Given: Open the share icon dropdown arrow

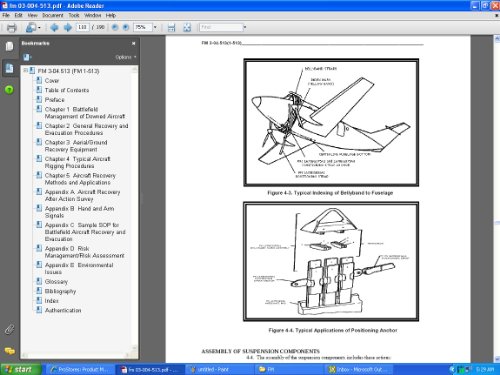Looking at the screenshot, I should click(39, 28).
